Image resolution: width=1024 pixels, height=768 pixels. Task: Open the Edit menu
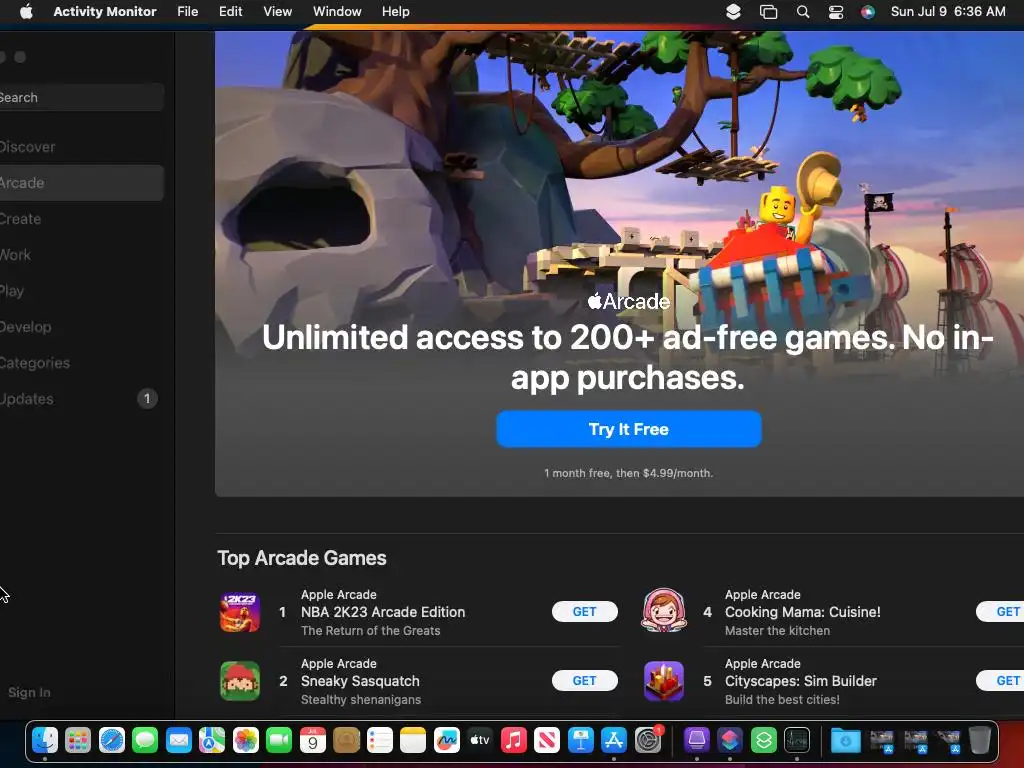[231, 11]
